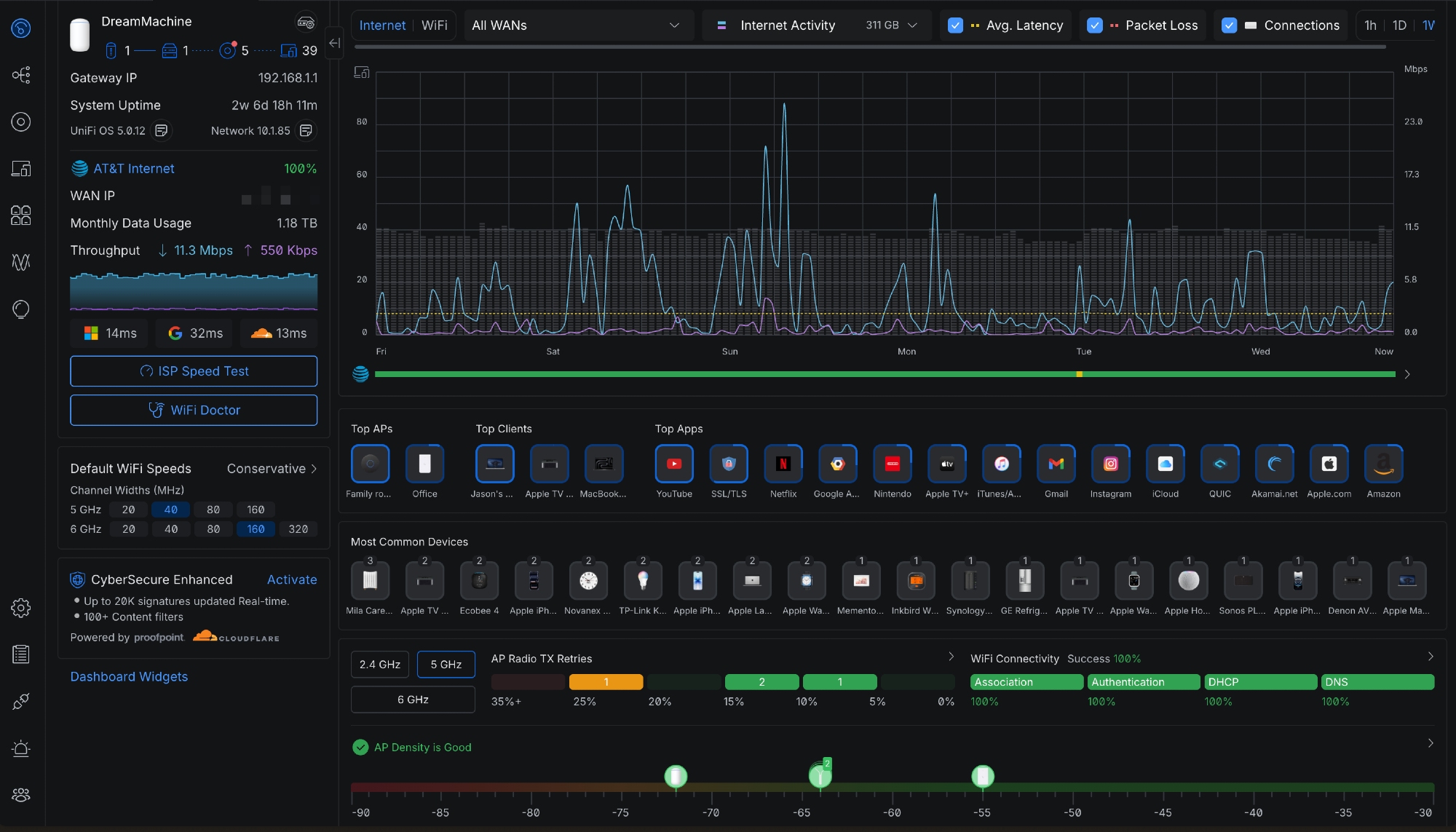Open UniFi OS release notes icon
The width and height of the screenshot is (1456, 832).
tap(162, 131)
